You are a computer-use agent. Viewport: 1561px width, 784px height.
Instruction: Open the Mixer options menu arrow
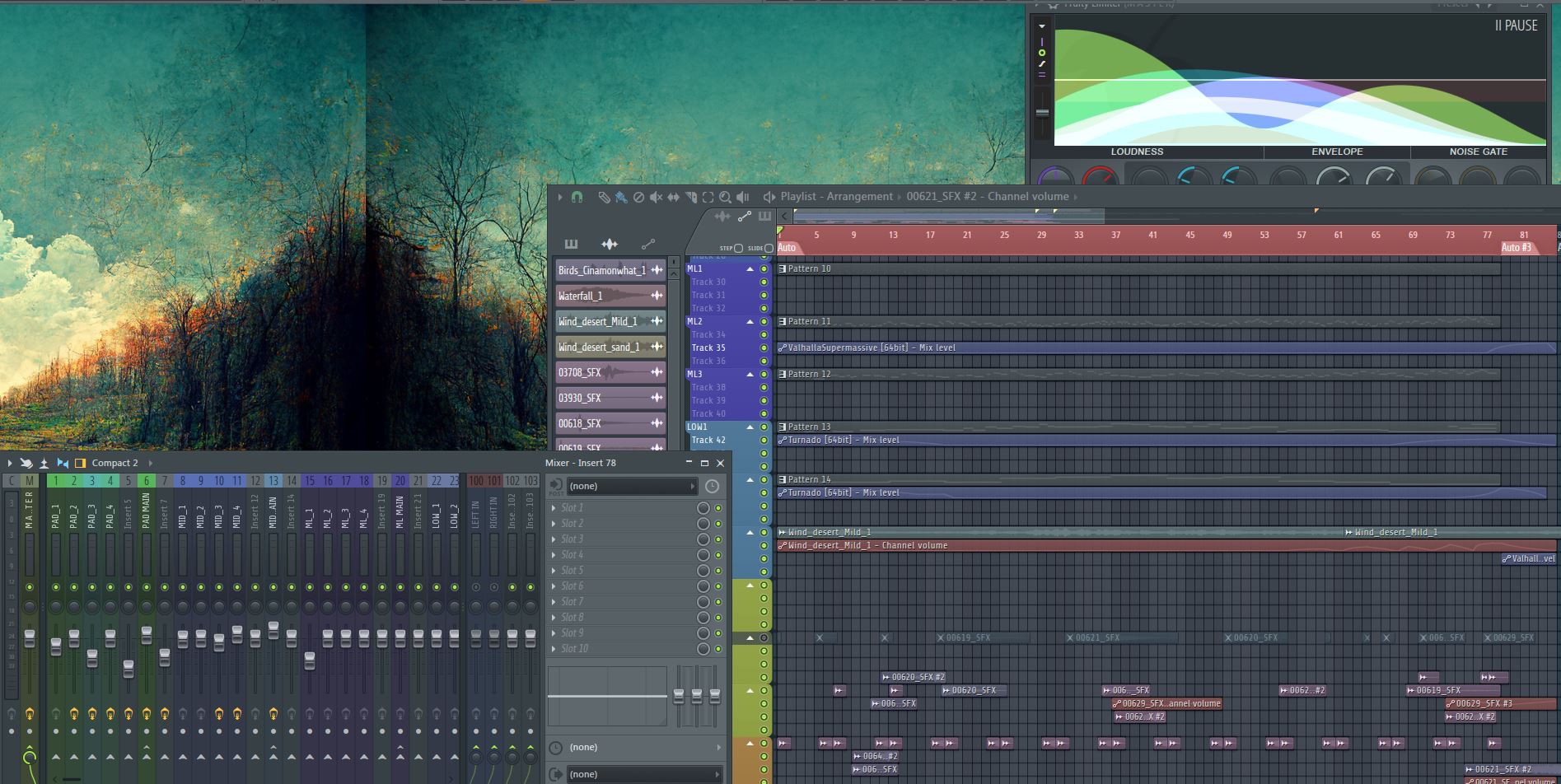pos(10,463)
